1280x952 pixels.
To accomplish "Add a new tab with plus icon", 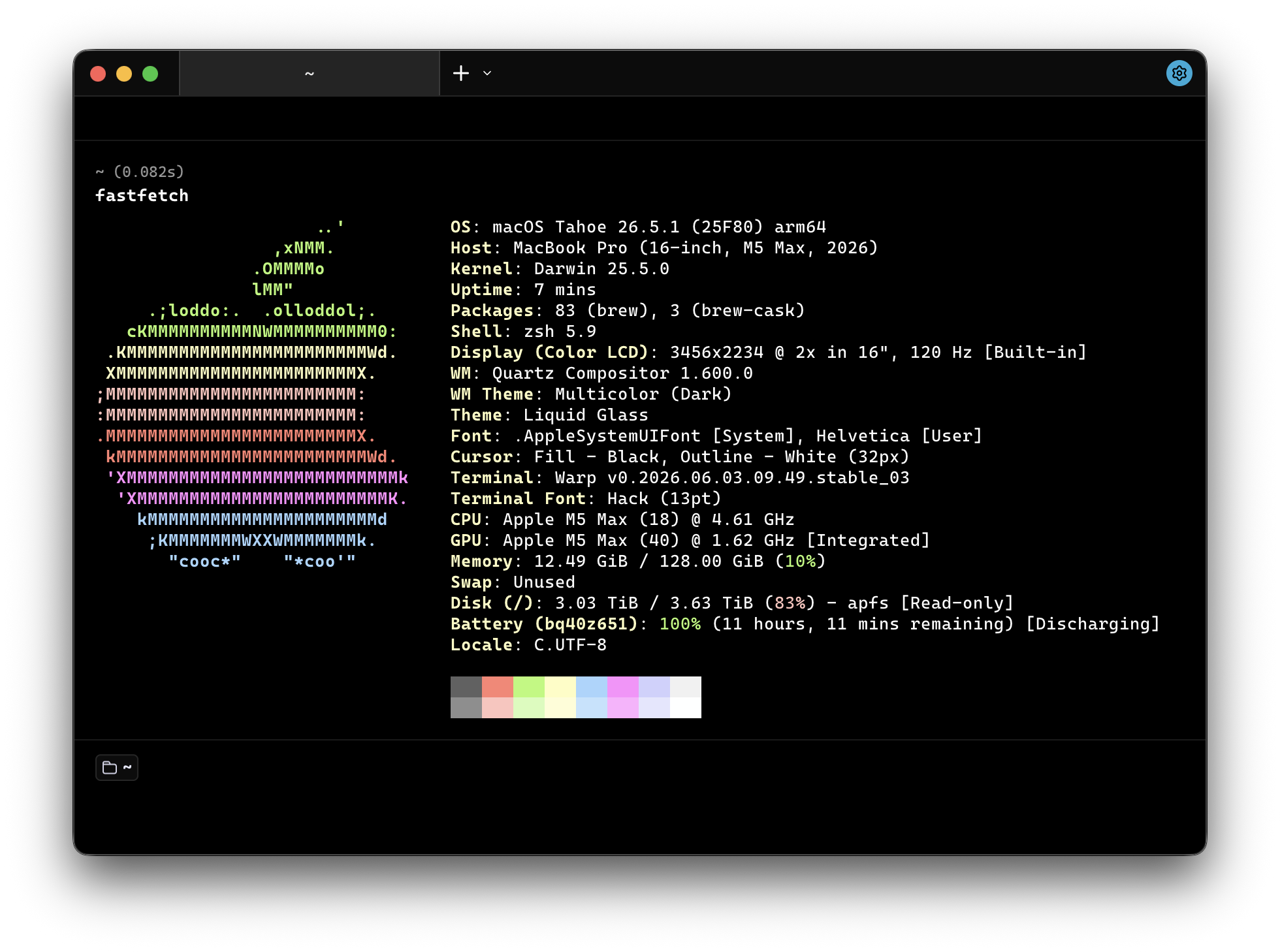I will pos(461,73).
